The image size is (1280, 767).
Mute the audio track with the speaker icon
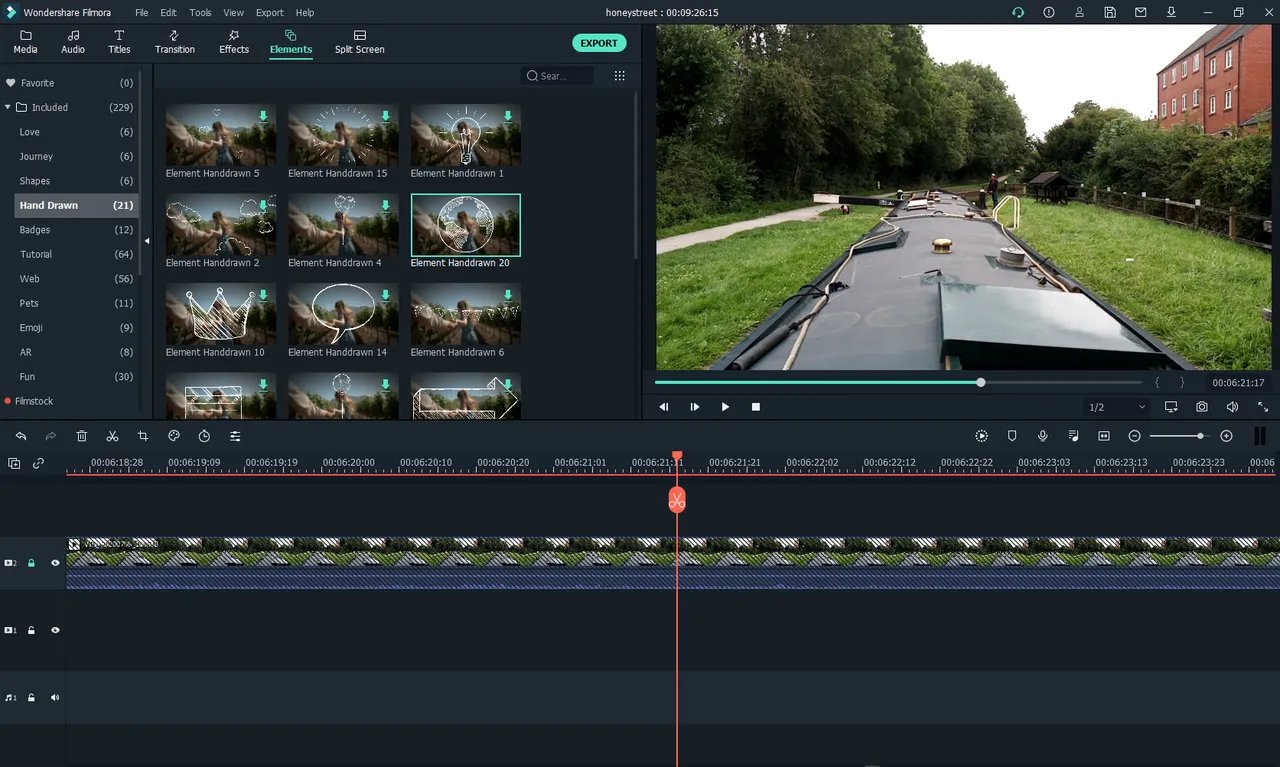(x=54, y=697)
